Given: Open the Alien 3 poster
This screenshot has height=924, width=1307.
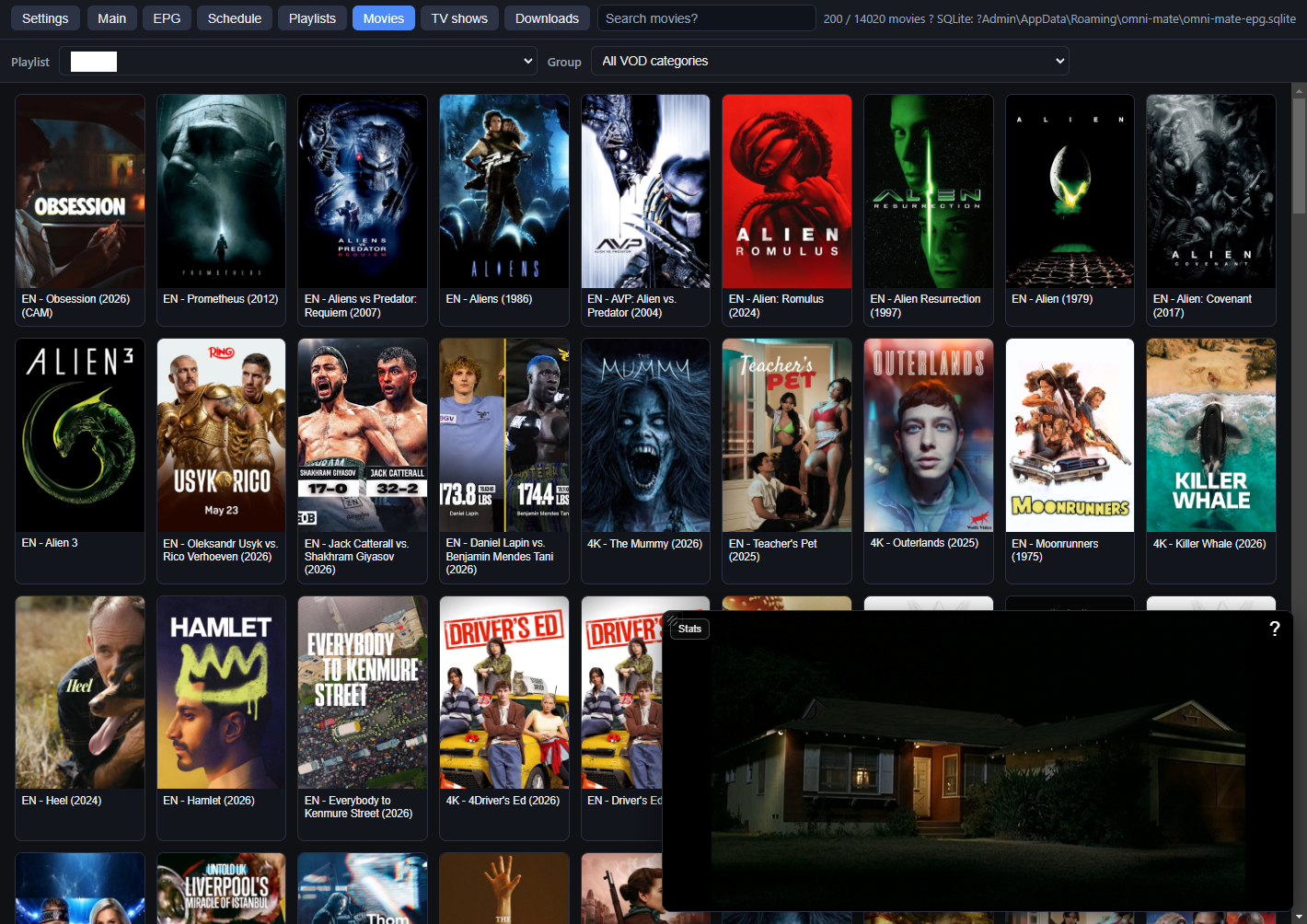Looking at the screenshot, I should click(80, 435).
